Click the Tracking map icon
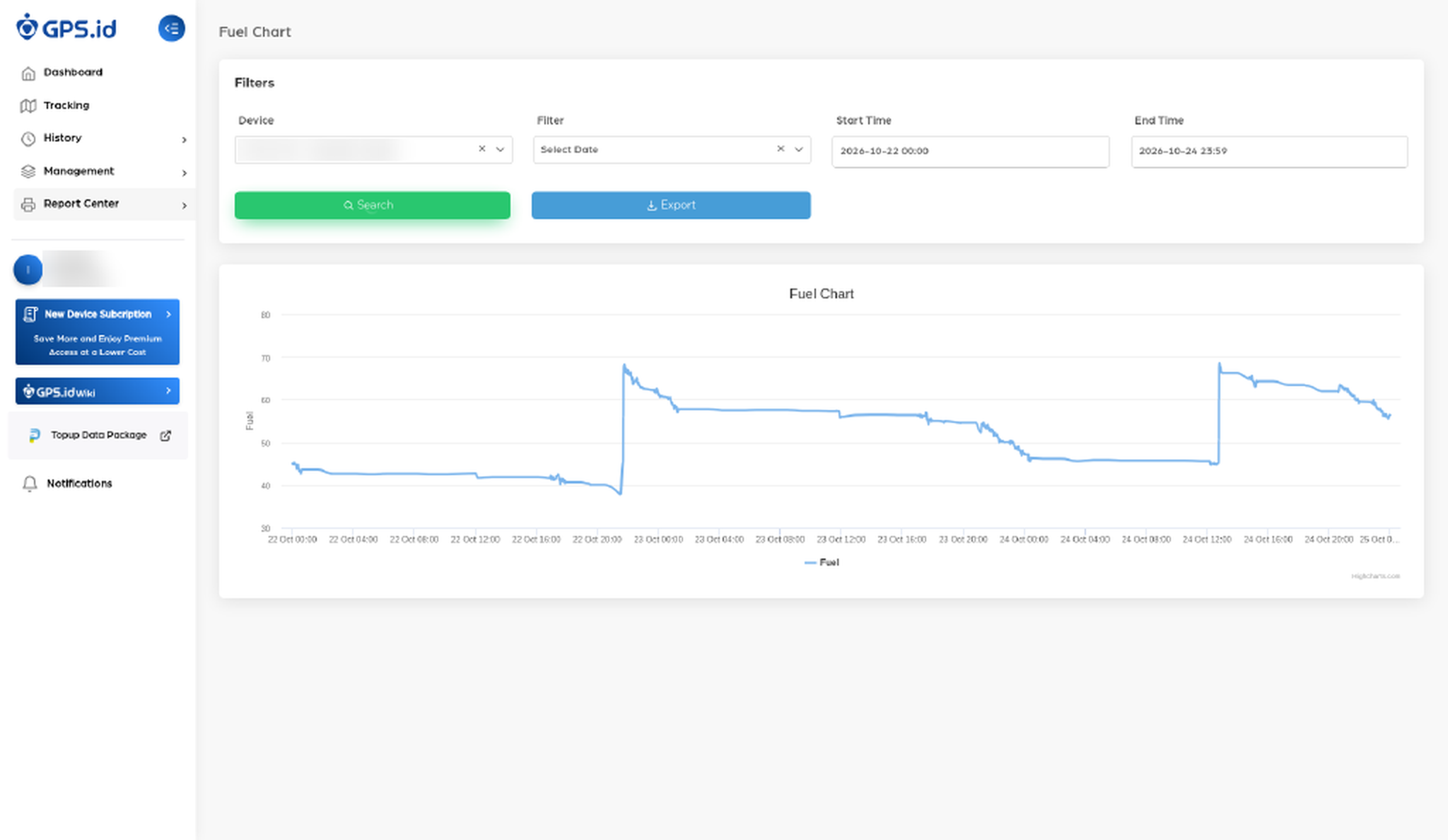Screen dimensions: 1448x840 (28, 106)
